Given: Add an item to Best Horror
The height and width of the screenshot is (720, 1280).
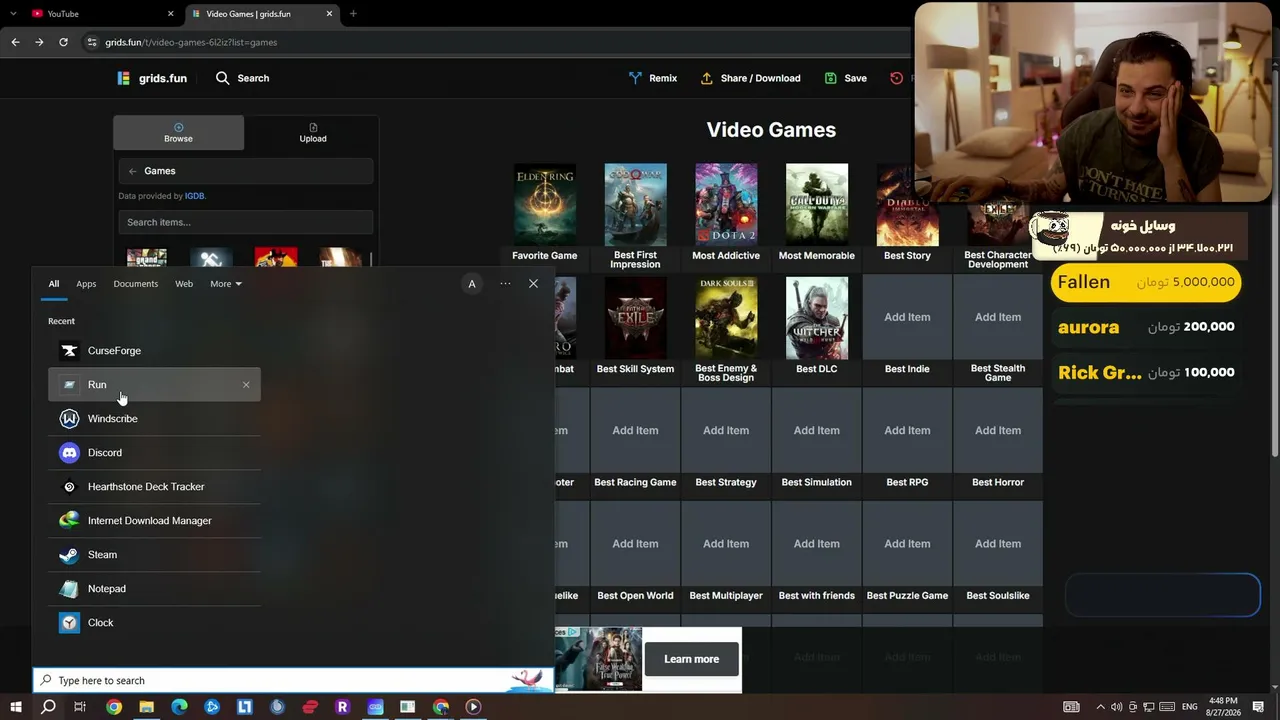Looking at the screenshot, I should coord(998,430).
